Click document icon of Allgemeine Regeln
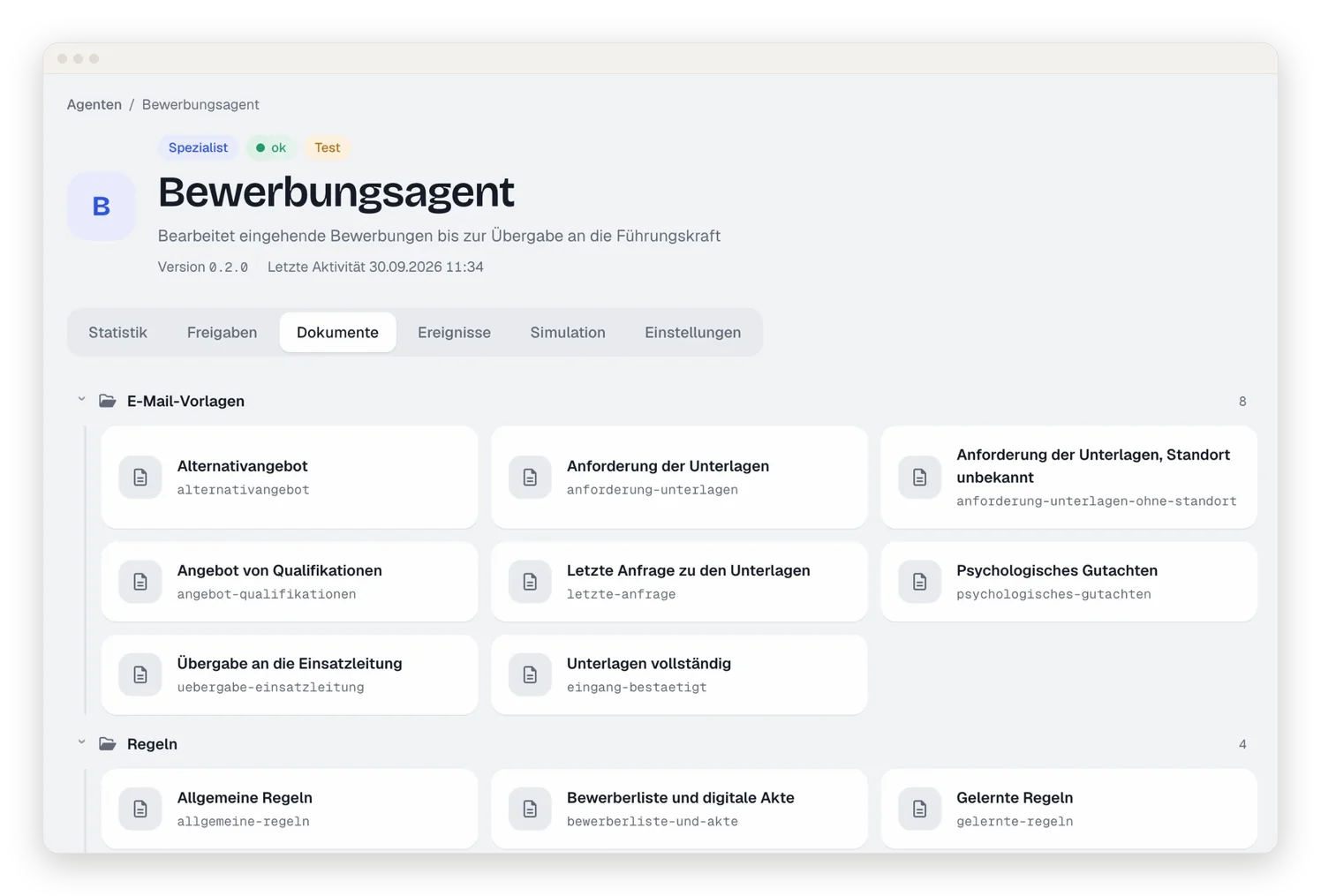 click(x=140, y=809)
